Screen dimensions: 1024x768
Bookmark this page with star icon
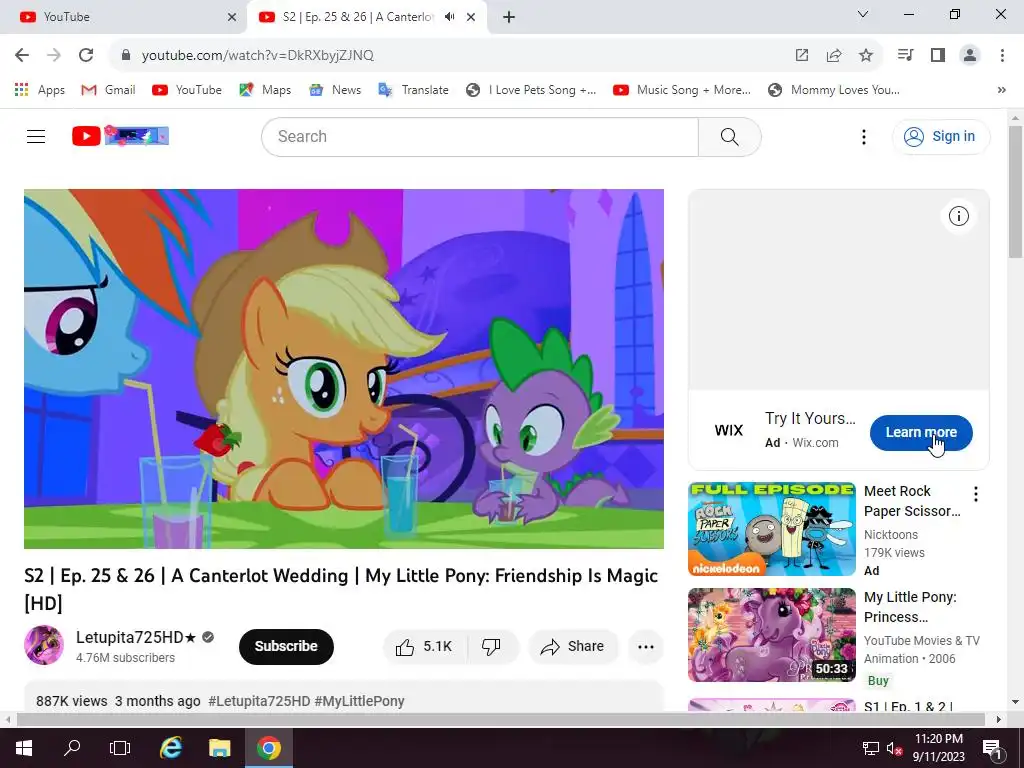[x=866, y=55]
